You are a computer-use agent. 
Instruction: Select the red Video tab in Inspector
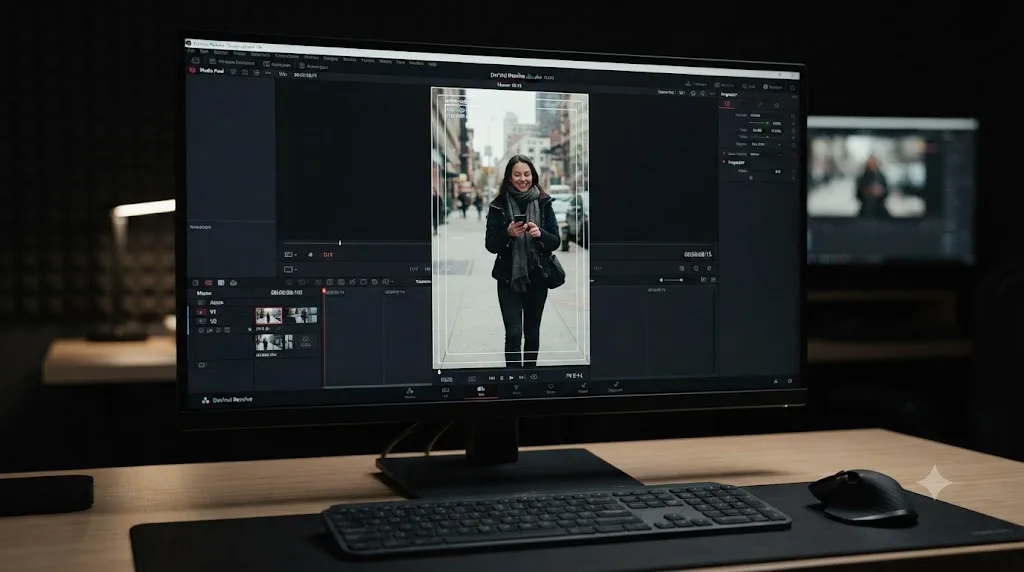pos(727,104)
